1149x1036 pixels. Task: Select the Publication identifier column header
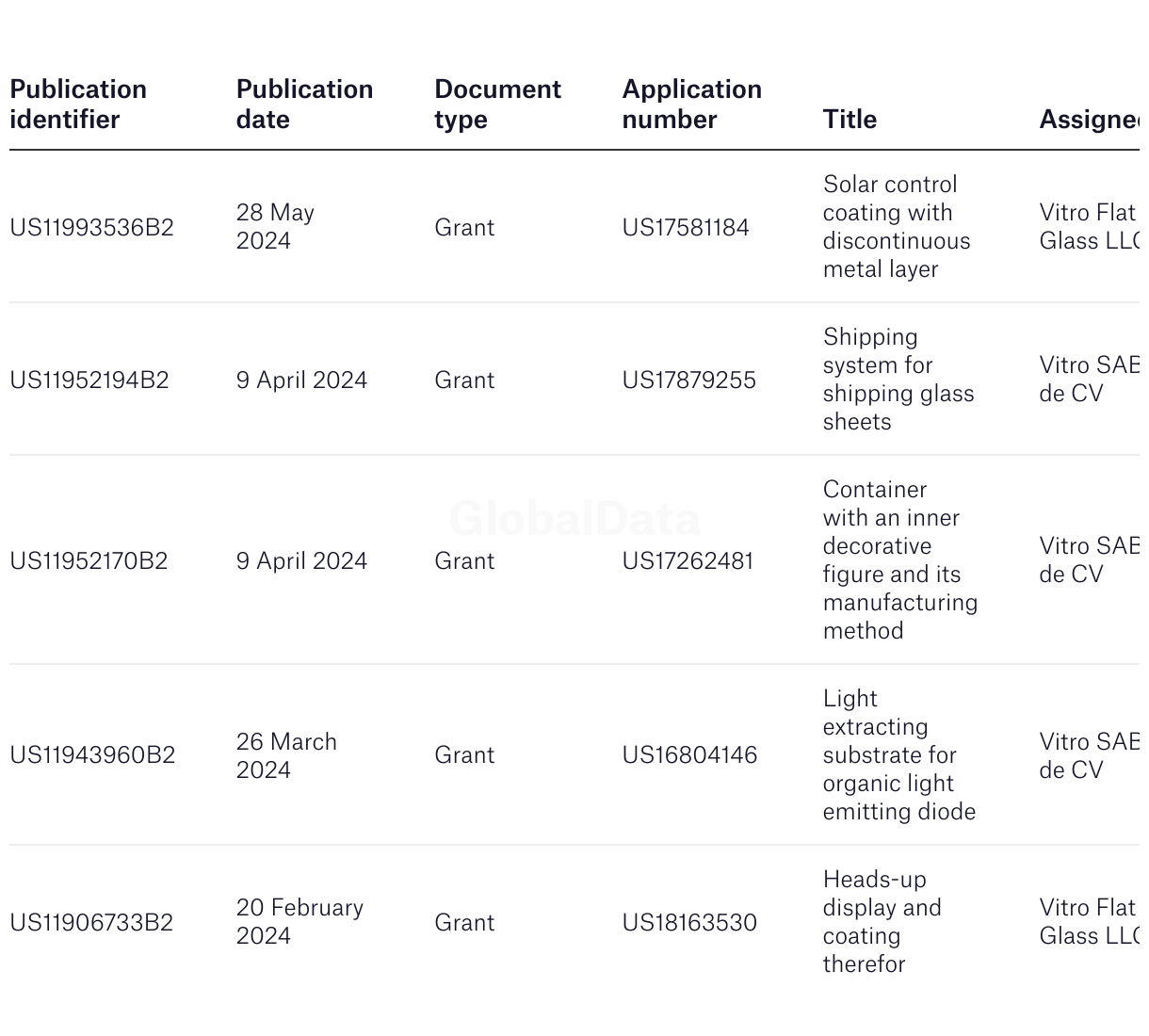coord(78,105)
